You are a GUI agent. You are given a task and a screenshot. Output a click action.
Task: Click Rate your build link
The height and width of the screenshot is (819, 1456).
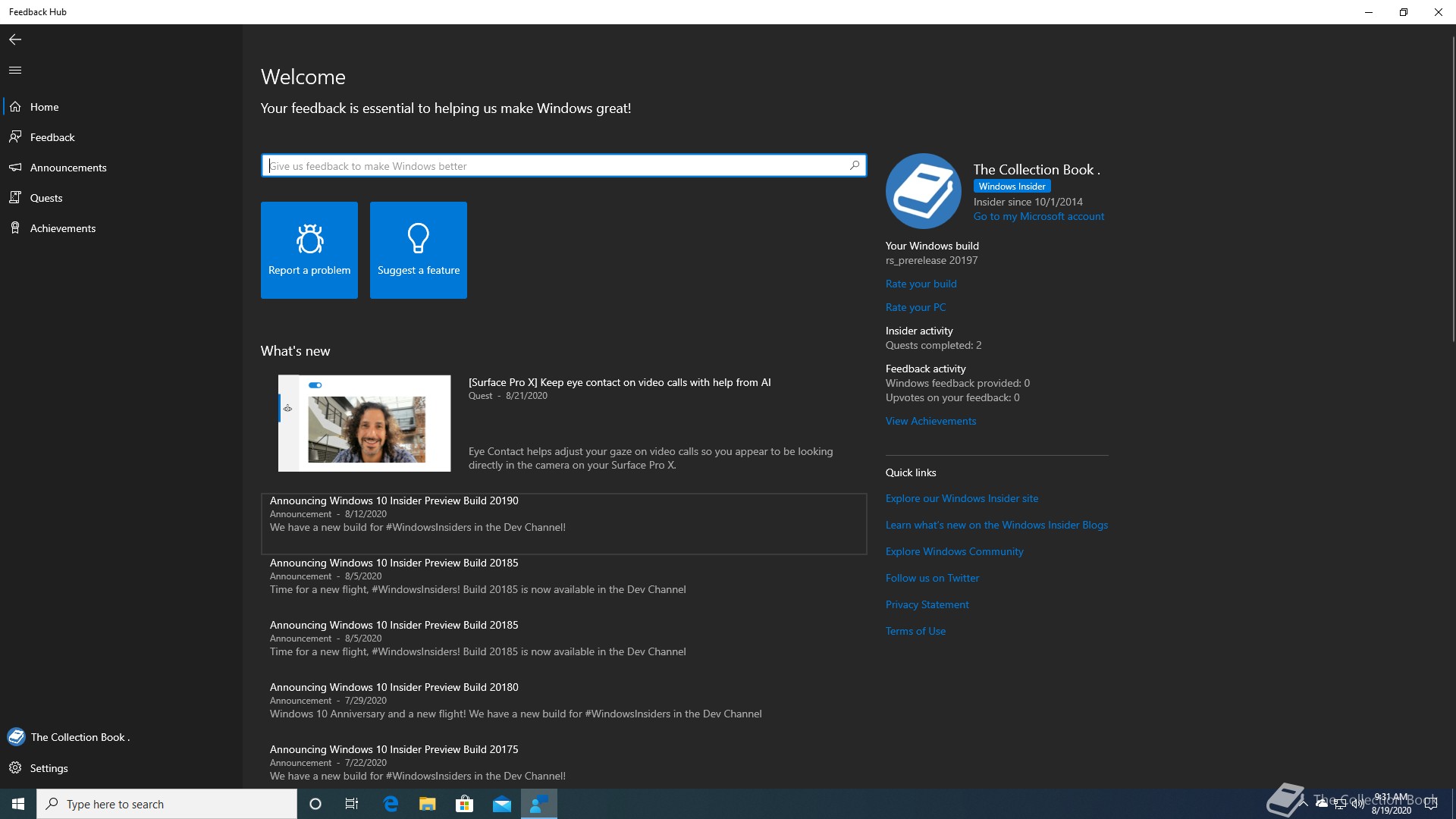(921, 284)
